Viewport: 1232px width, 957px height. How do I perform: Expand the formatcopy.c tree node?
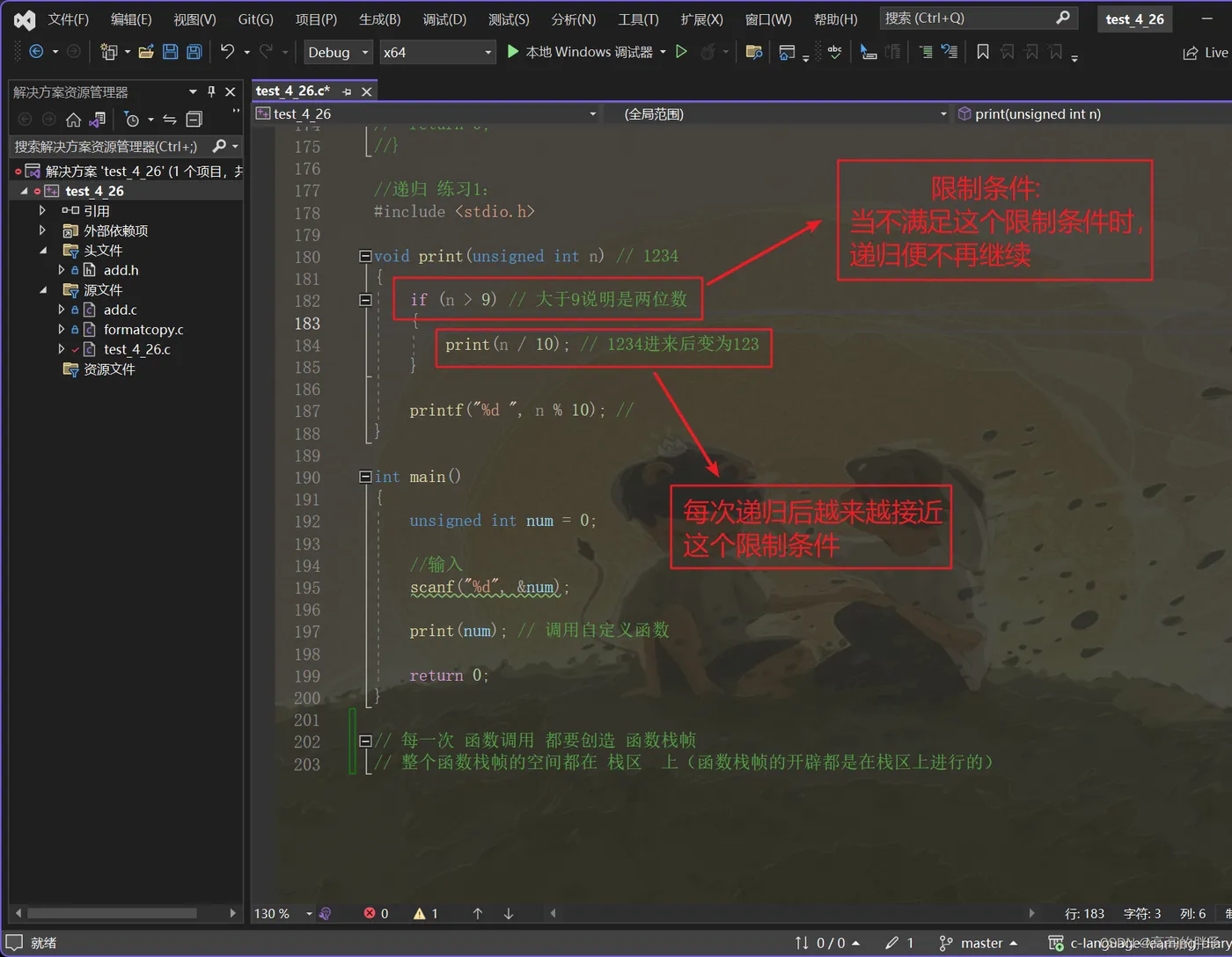click(x=61, y=329)
